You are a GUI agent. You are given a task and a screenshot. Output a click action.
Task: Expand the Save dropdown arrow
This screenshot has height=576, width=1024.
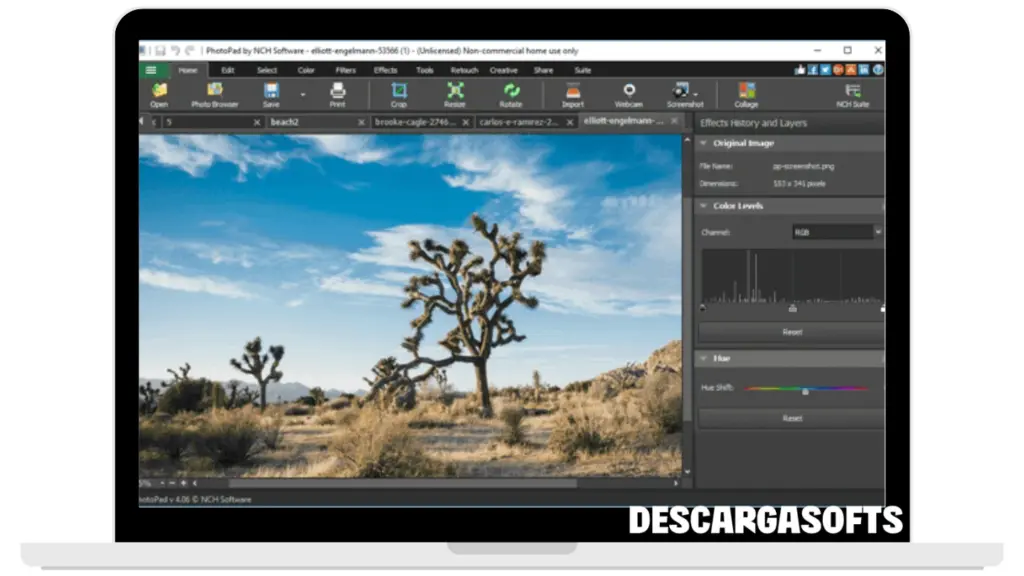point(301,95)
